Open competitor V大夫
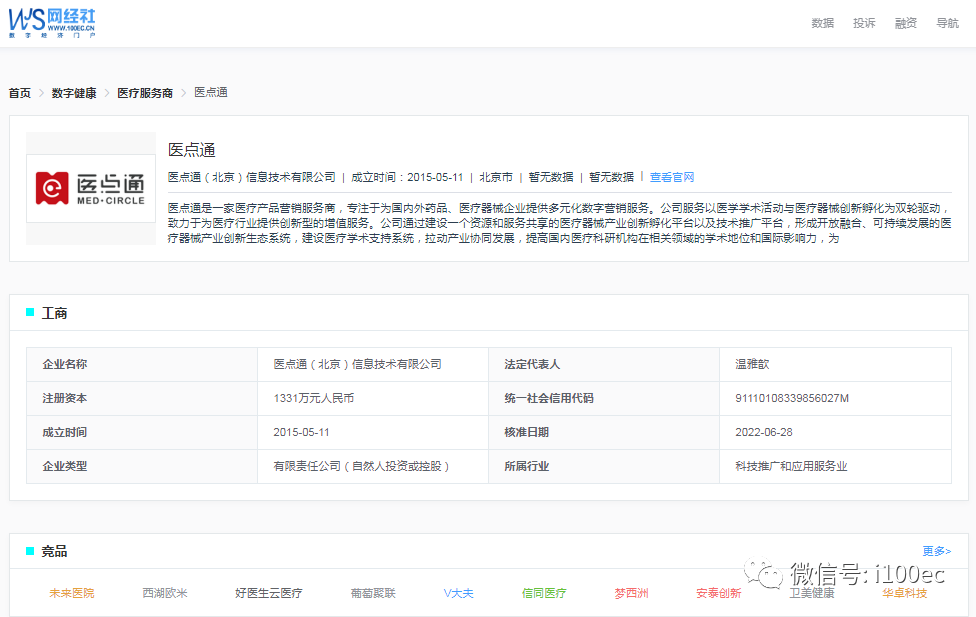This screenshot has width=976, height=617. [x=459, y=593]
